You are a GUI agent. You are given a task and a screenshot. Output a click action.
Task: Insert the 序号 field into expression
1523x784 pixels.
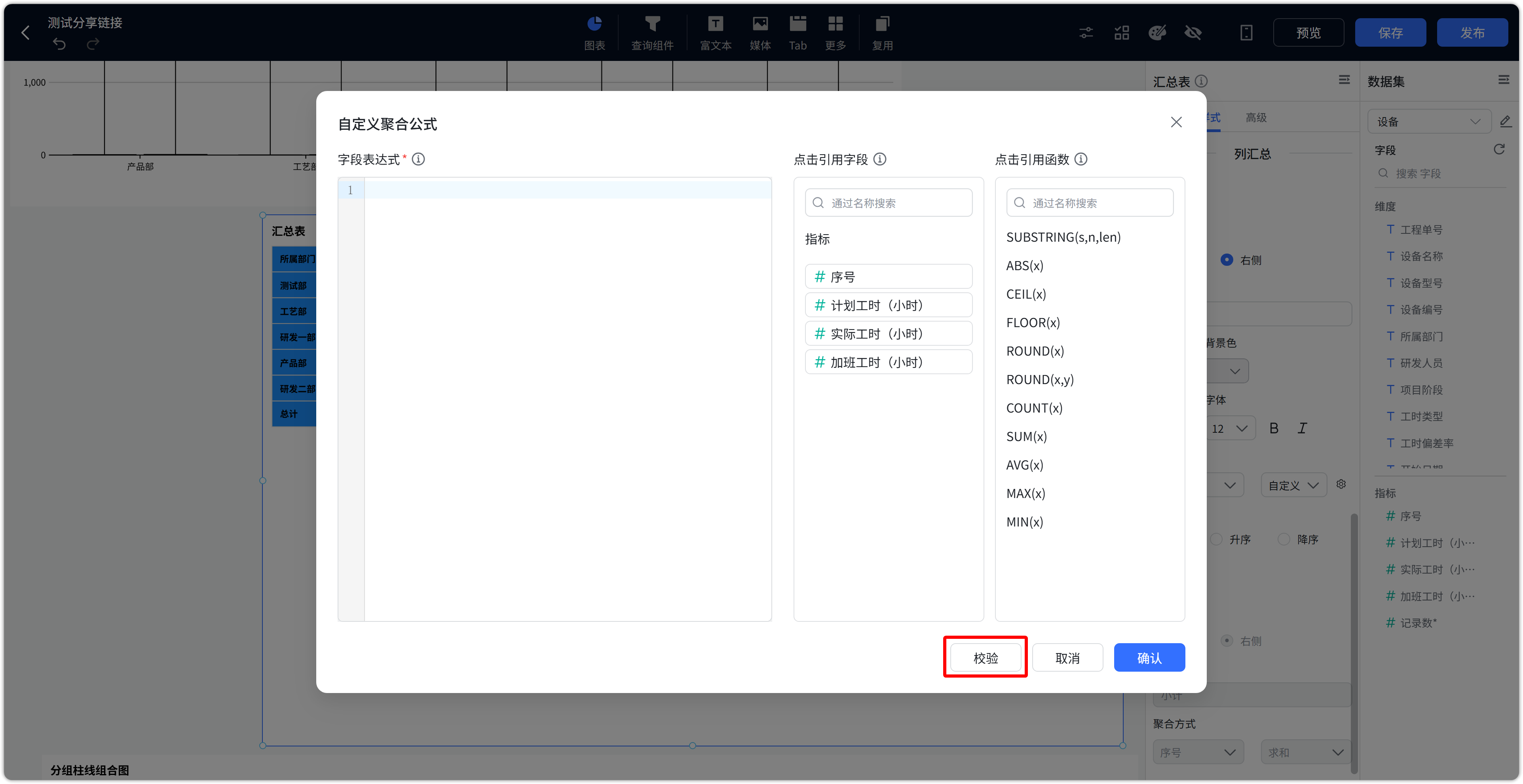(x=888, y=276)
